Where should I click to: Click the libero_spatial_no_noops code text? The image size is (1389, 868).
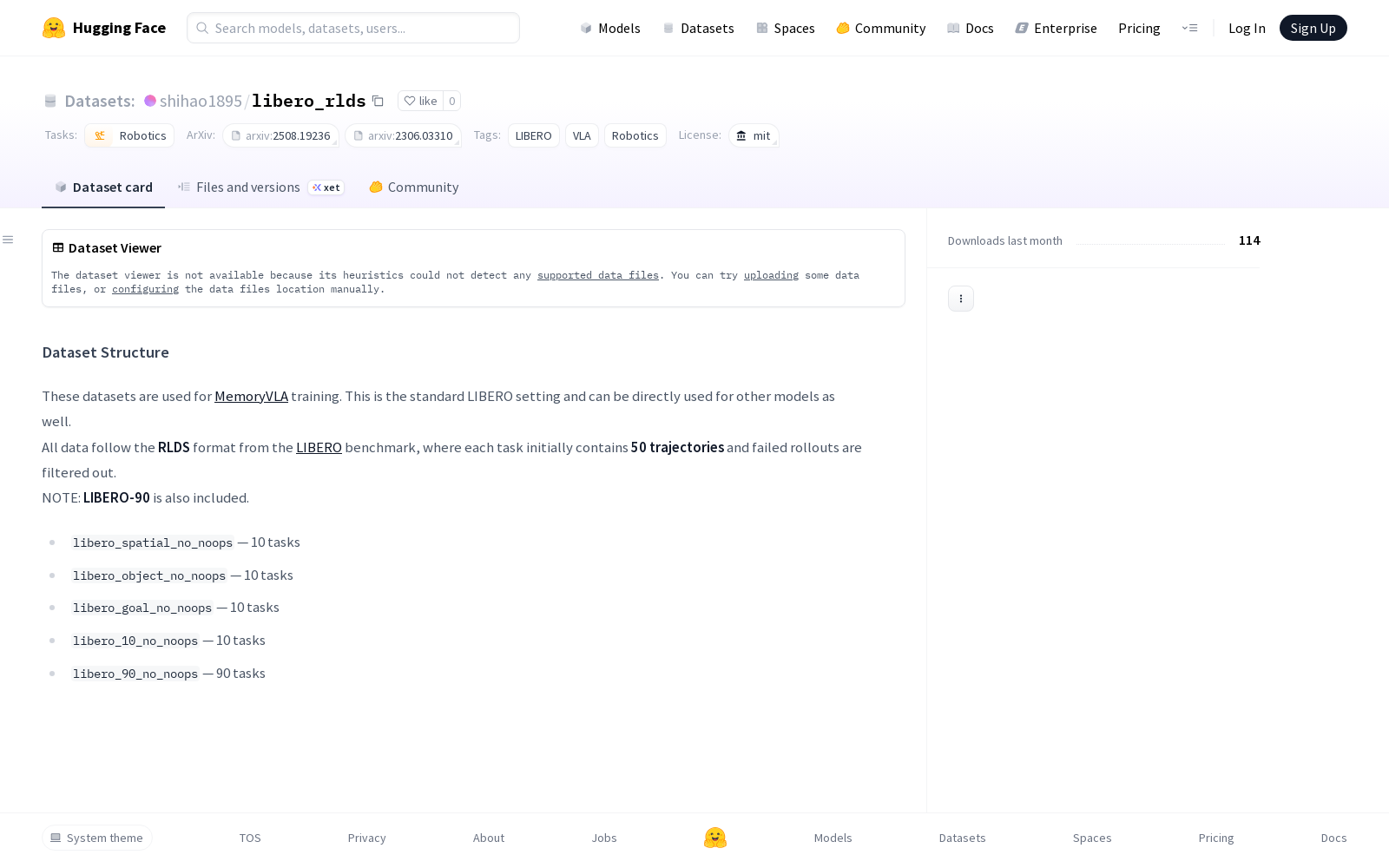coord(153,543)
